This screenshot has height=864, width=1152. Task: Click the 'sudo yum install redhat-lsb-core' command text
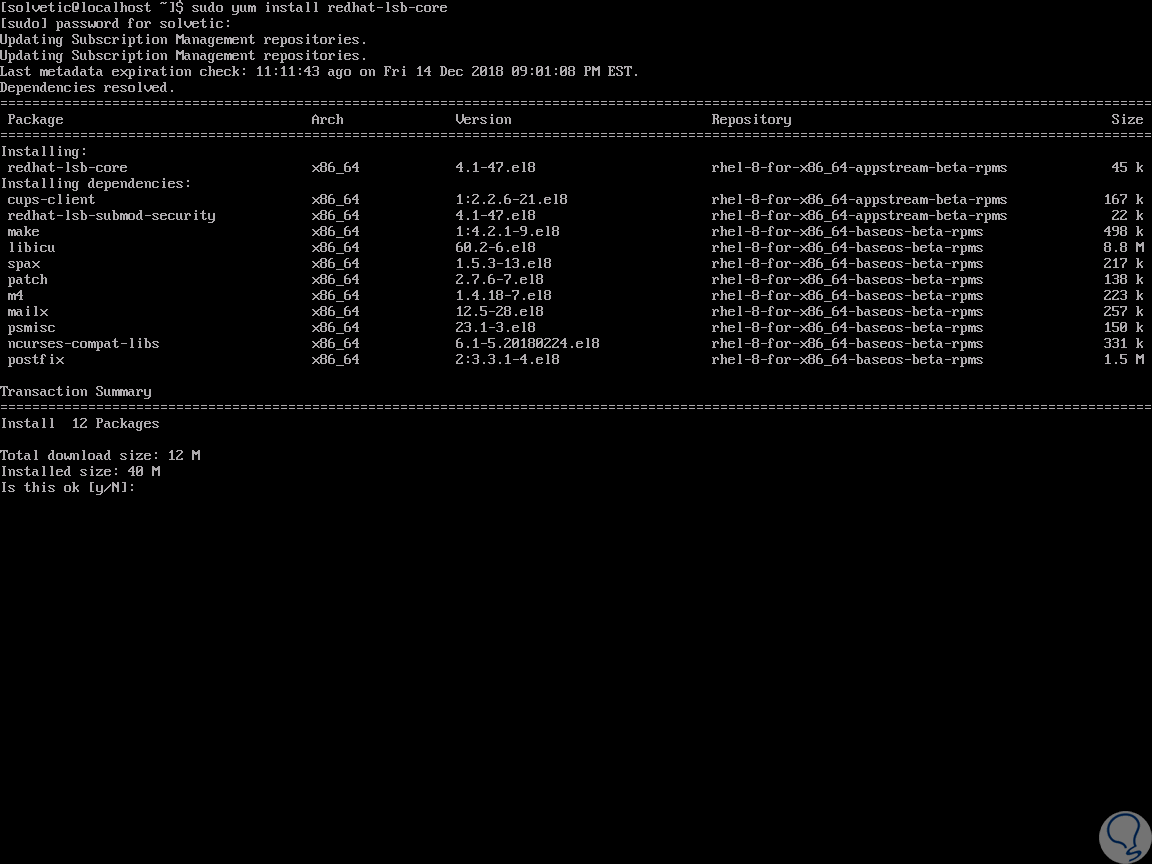click(x=320, y=8)
